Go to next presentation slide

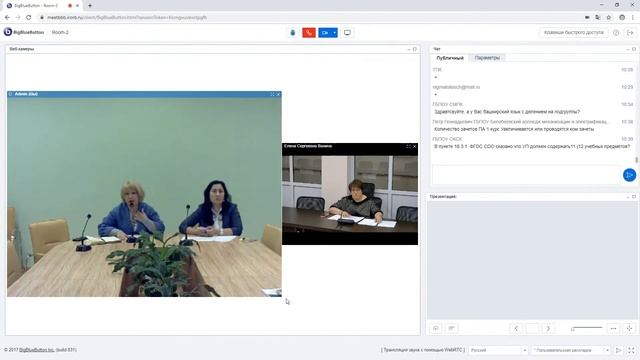(x=548, y=328)
